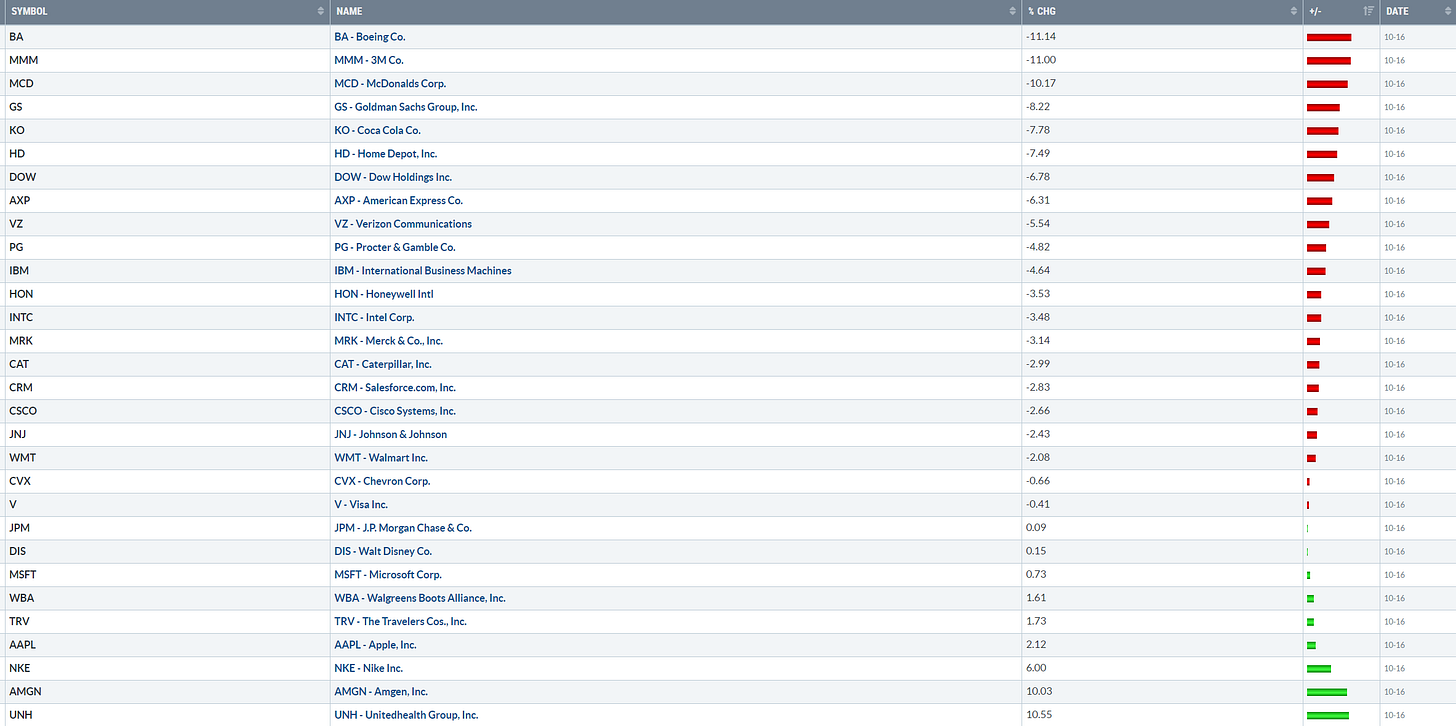Image resolution: width=1456 pixels, height=726 pixels.
Task: Open PG - Procter & Gamble Co. link
Action: point(394,247)
